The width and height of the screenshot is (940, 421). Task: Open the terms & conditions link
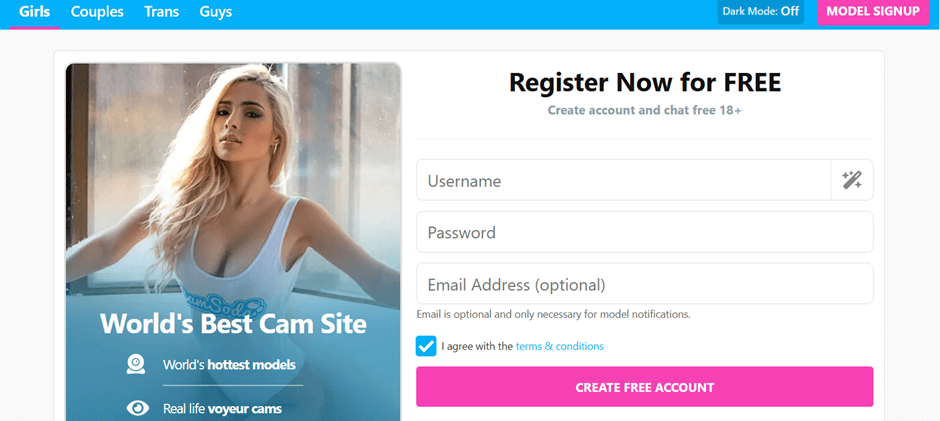point(559,346)
